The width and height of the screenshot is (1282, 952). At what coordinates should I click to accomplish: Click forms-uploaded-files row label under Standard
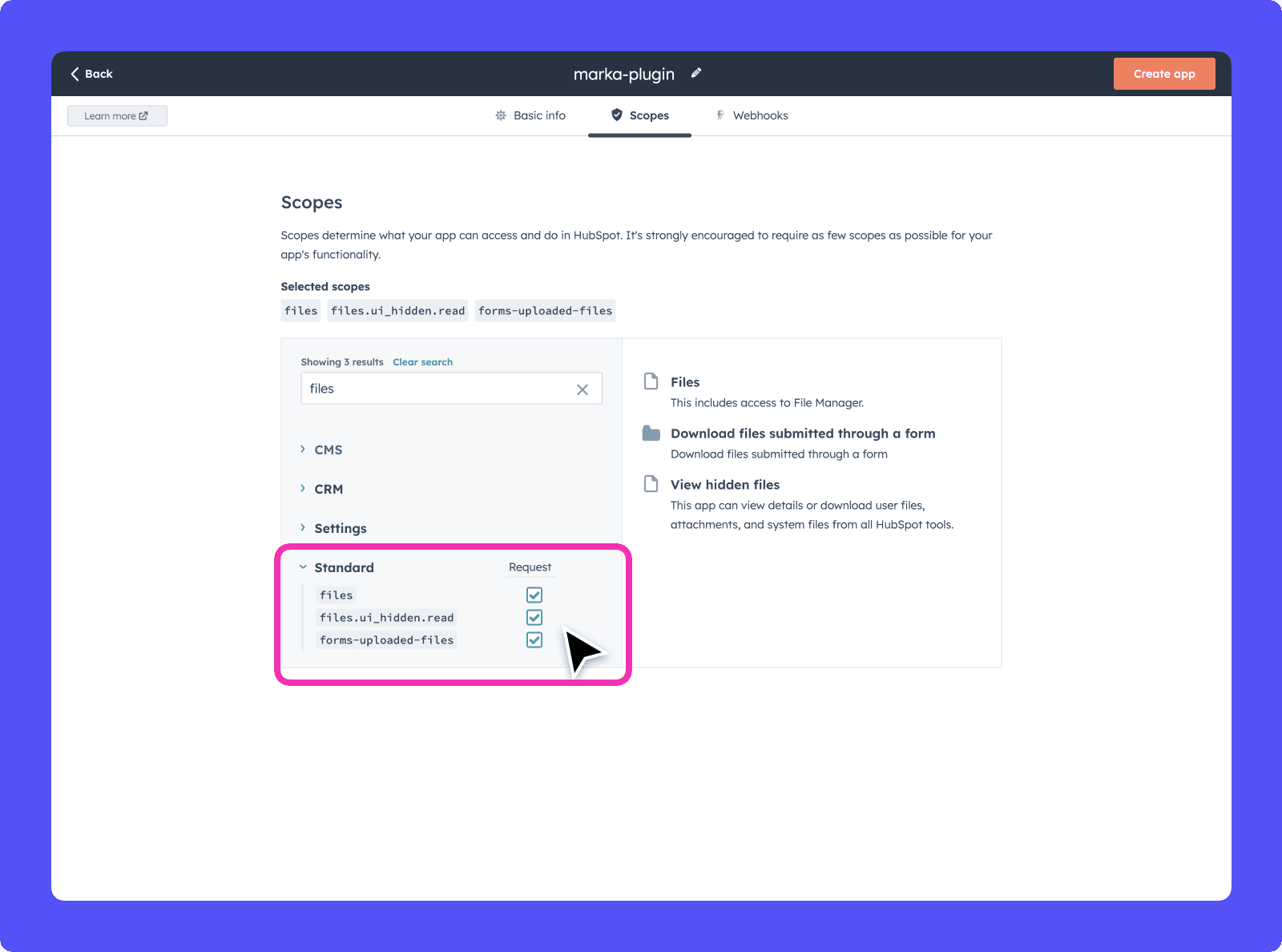387,640
